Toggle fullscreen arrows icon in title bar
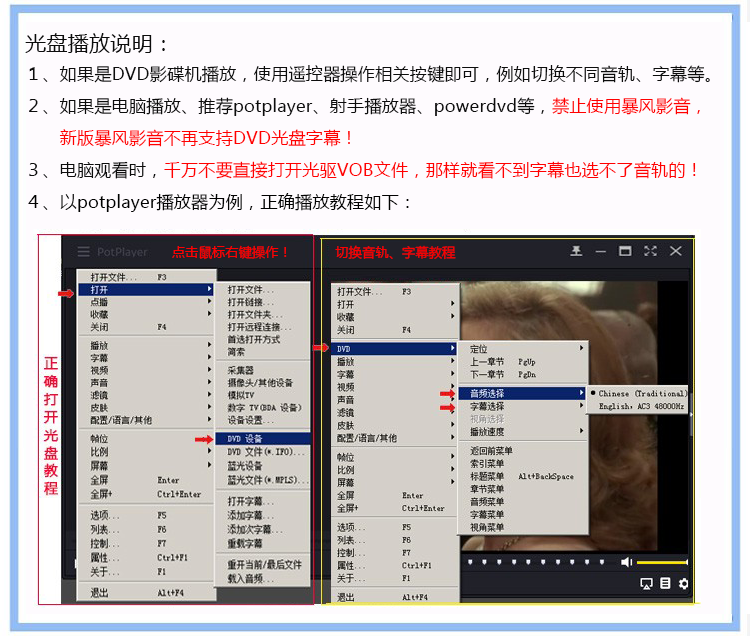 (x=650, y=251)
